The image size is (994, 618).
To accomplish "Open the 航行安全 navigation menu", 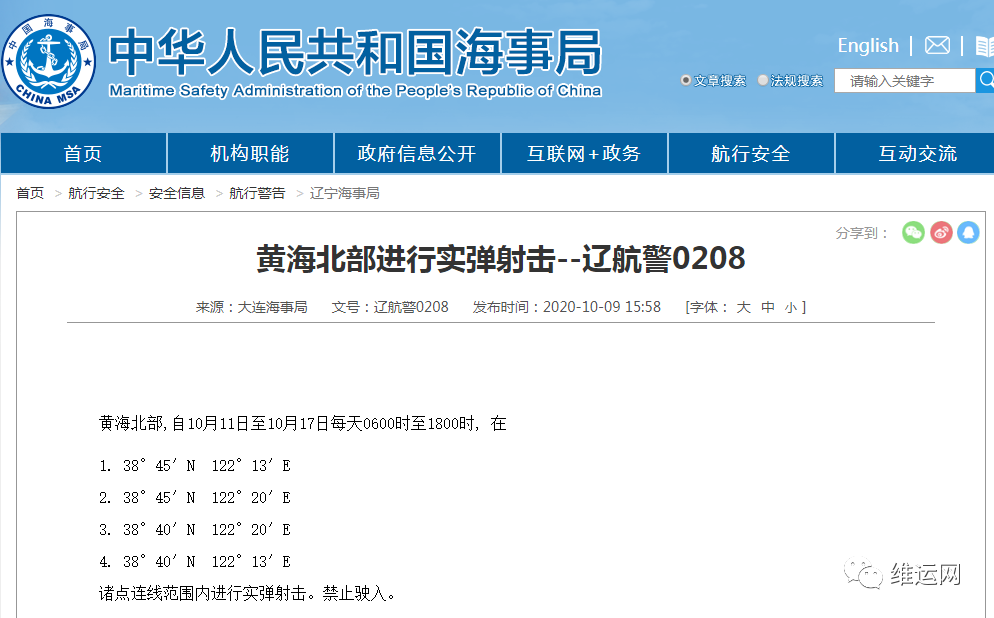I will 749,153.
